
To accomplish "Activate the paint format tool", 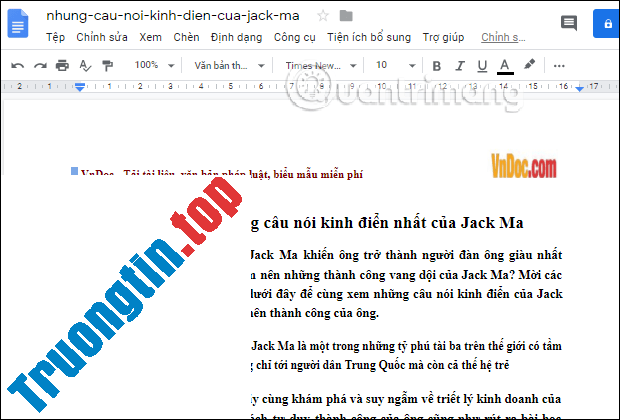I will (107, 66).
